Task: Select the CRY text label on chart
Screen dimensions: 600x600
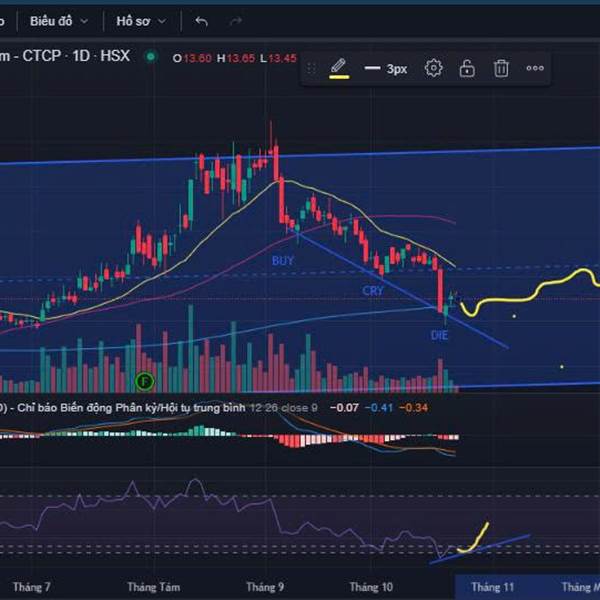Action: click(x=373, y=291)
